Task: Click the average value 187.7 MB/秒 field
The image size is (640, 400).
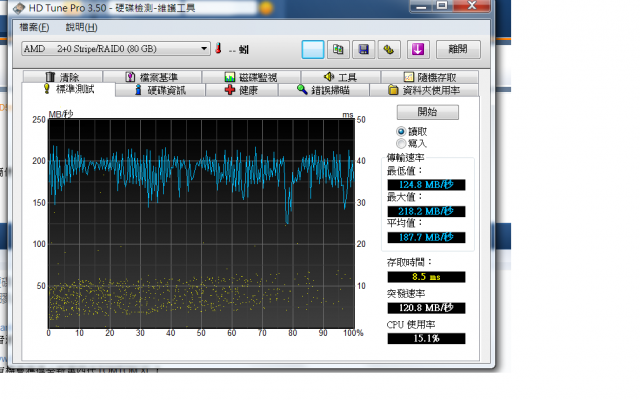Action: 426,238
